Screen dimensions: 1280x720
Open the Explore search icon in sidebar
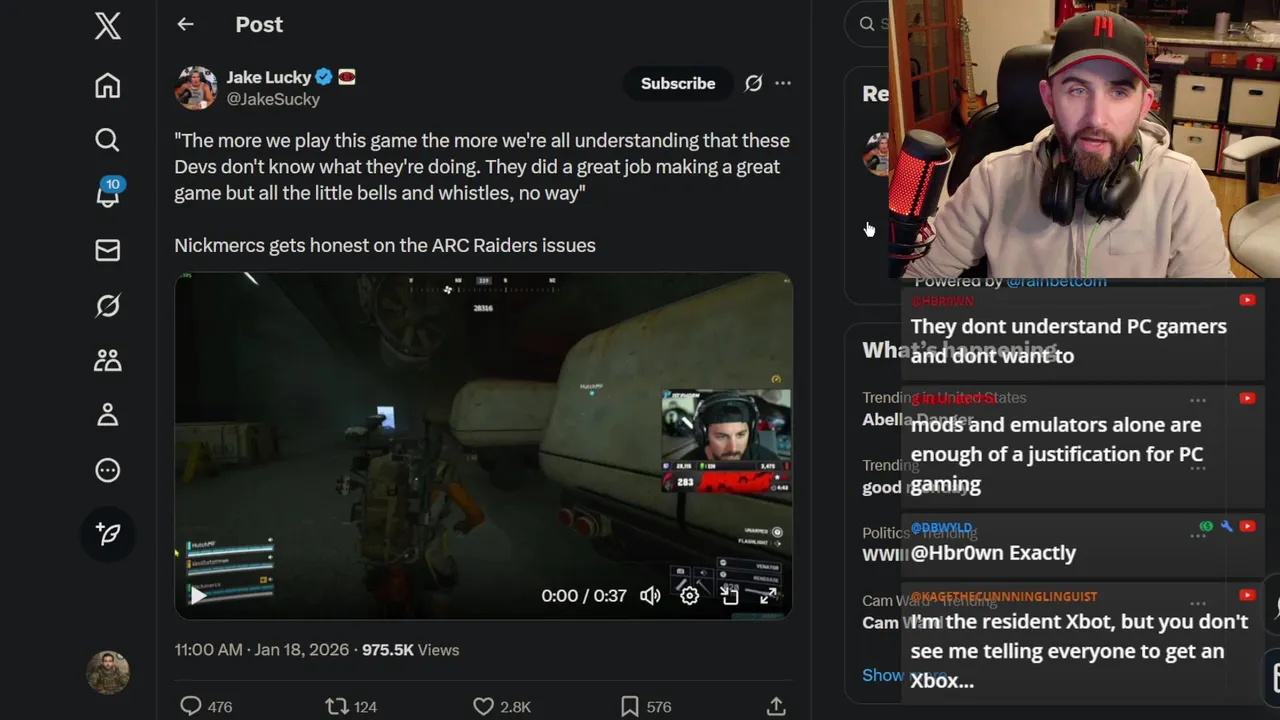click(108, 140)
